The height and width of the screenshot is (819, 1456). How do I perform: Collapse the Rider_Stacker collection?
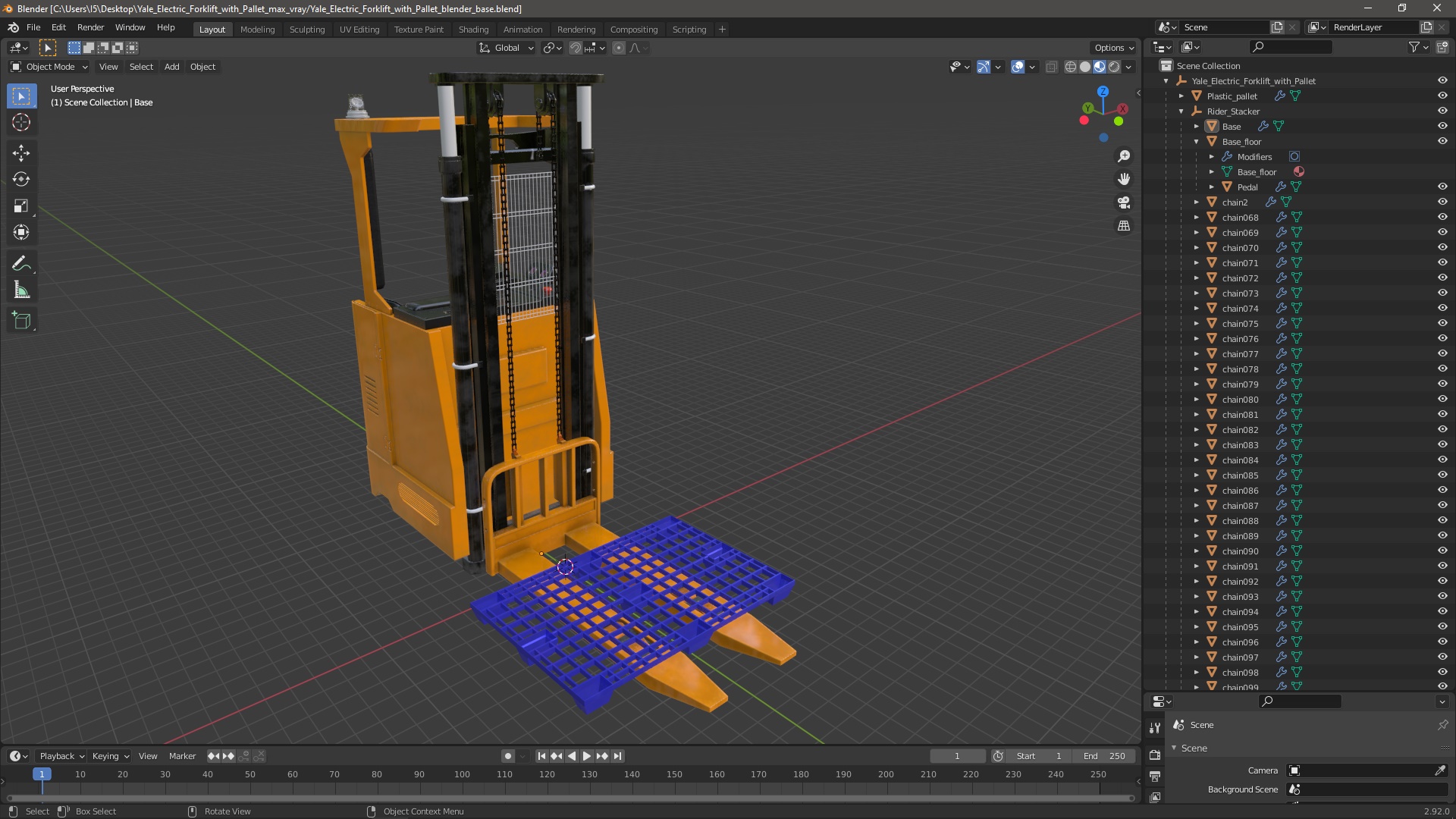[1181, 111]
